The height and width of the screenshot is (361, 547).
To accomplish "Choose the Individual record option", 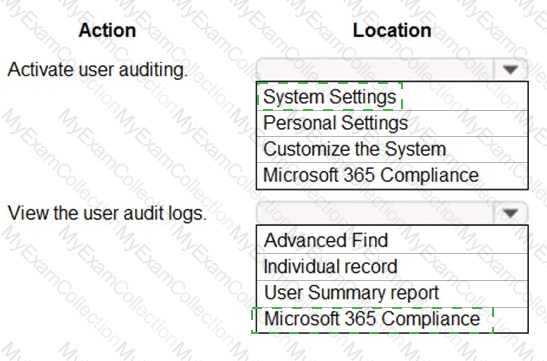I will (392, 267).
